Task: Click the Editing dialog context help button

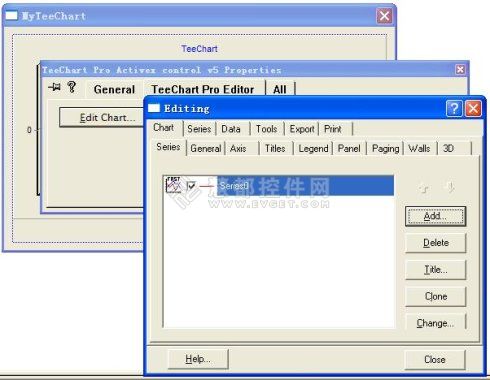Action: coord(454,108)
